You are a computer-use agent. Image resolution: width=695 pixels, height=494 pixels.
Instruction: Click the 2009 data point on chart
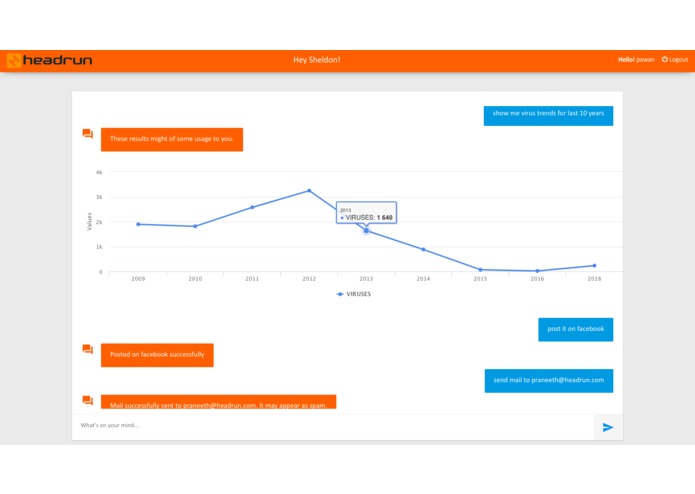tap(138, 224)
